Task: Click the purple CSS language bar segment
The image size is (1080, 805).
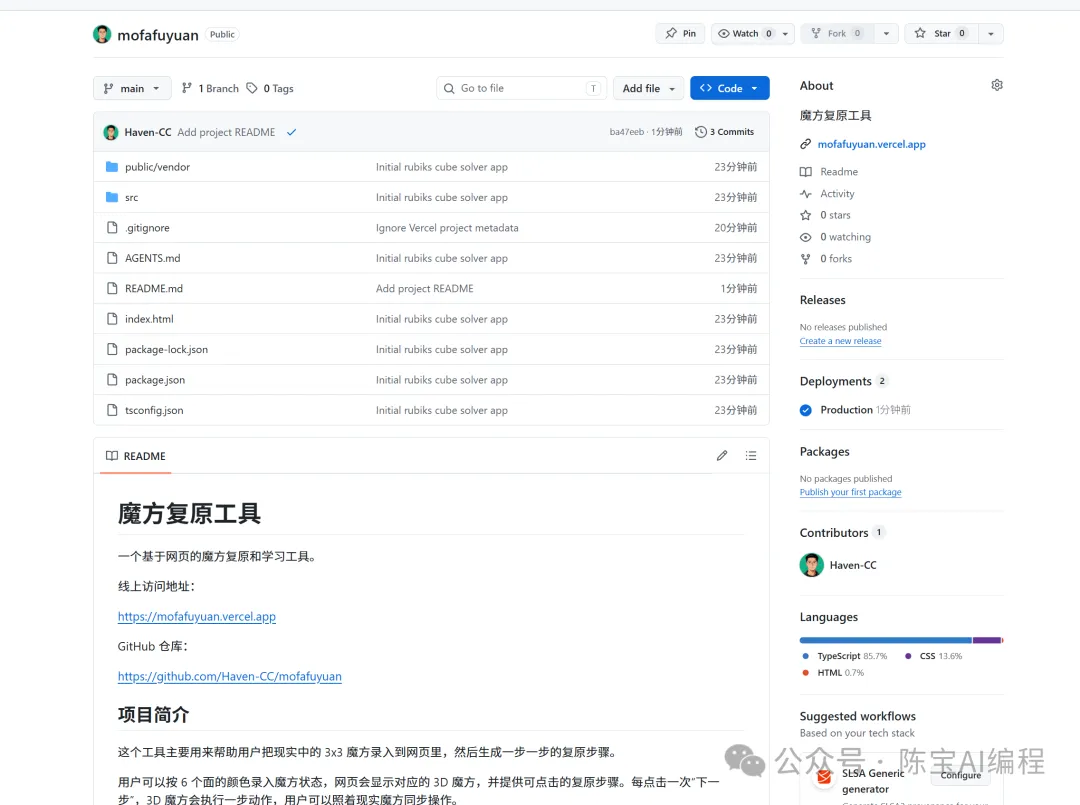Action: [x=986, y=640]
